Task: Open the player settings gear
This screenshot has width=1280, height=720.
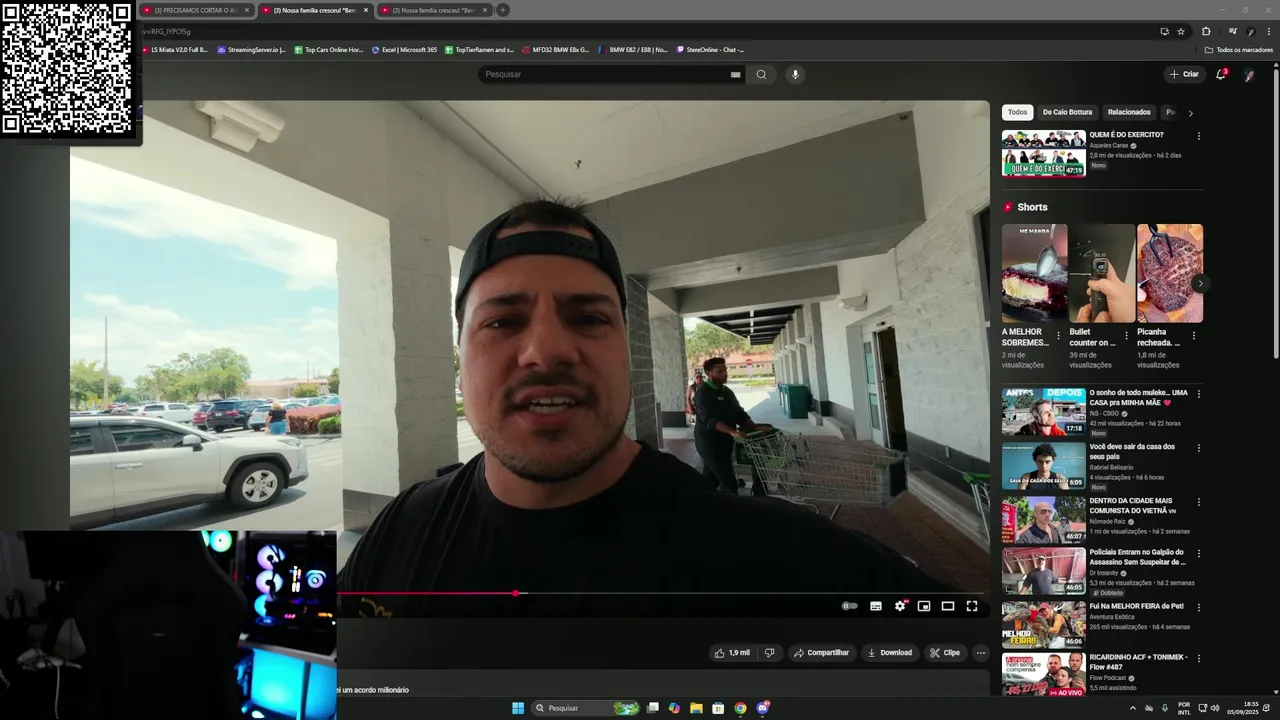Action: pyautogui.click(x=900, y=606)
